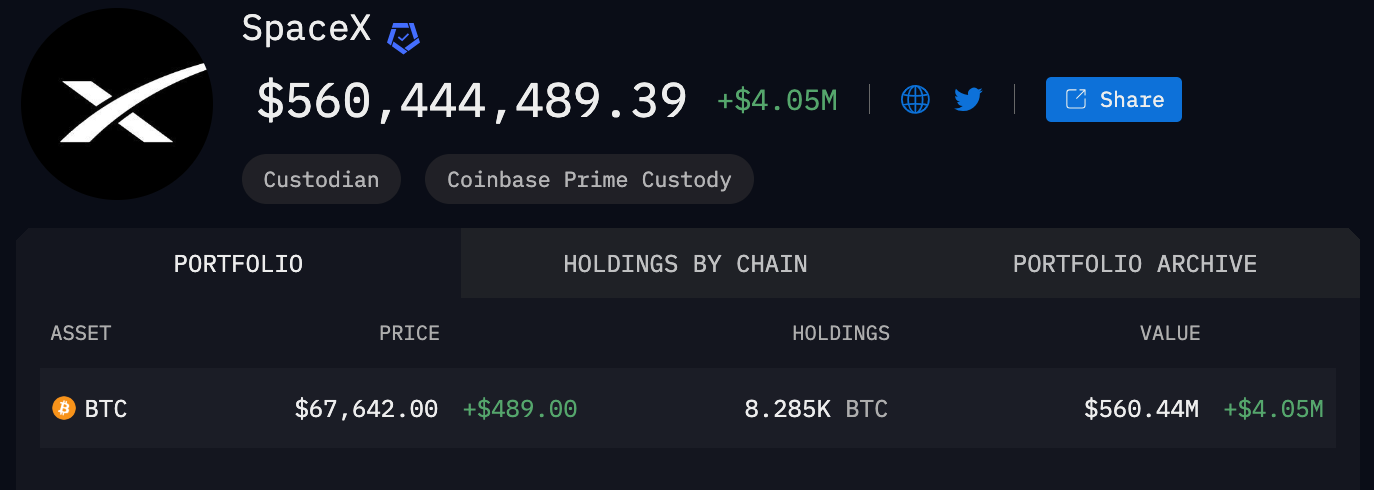
Task: Click the BTC price $67,642.00
Action: (x=366, y=408)
